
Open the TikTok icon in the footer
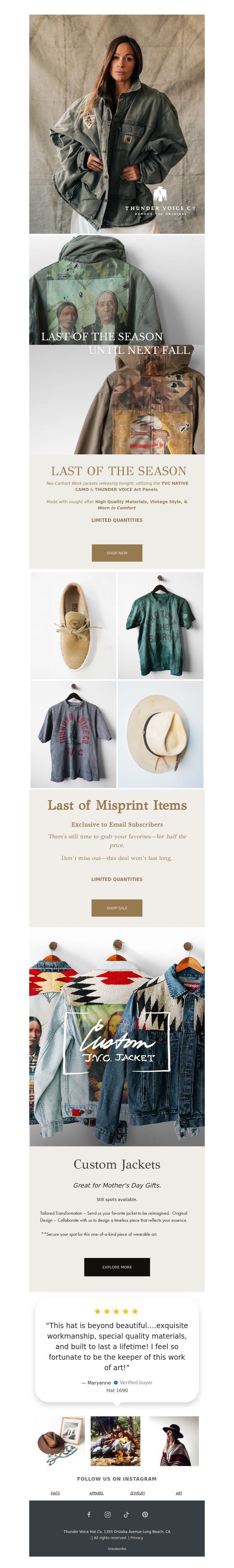coord(126,1515)
